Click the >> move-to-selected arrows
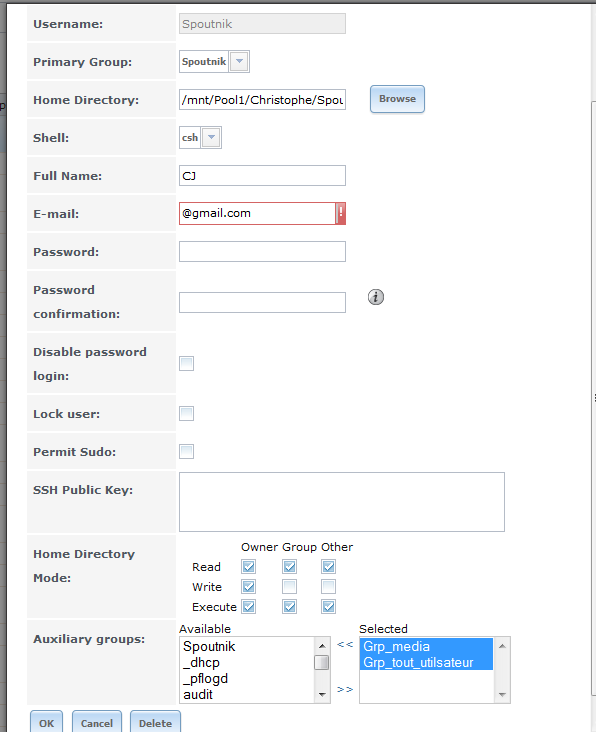 (x=345, y=690)
